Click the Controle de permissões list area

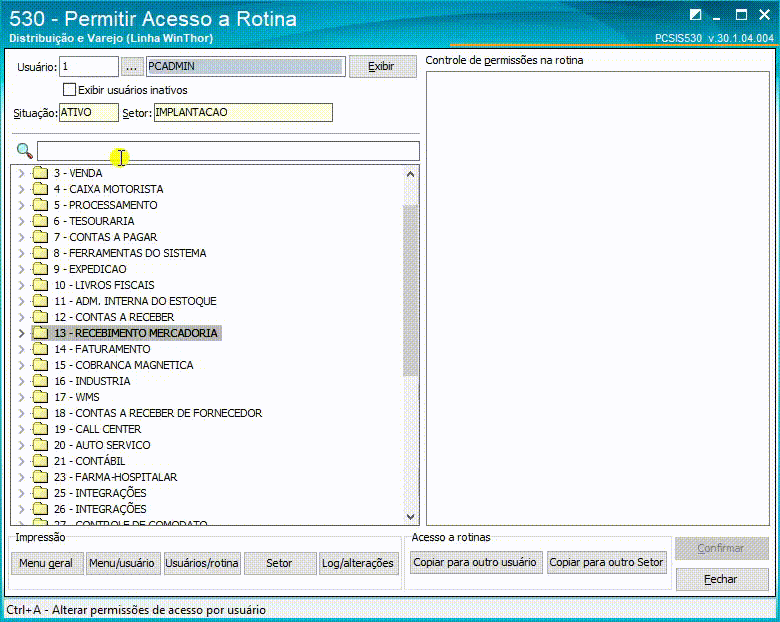click(598, 299)
